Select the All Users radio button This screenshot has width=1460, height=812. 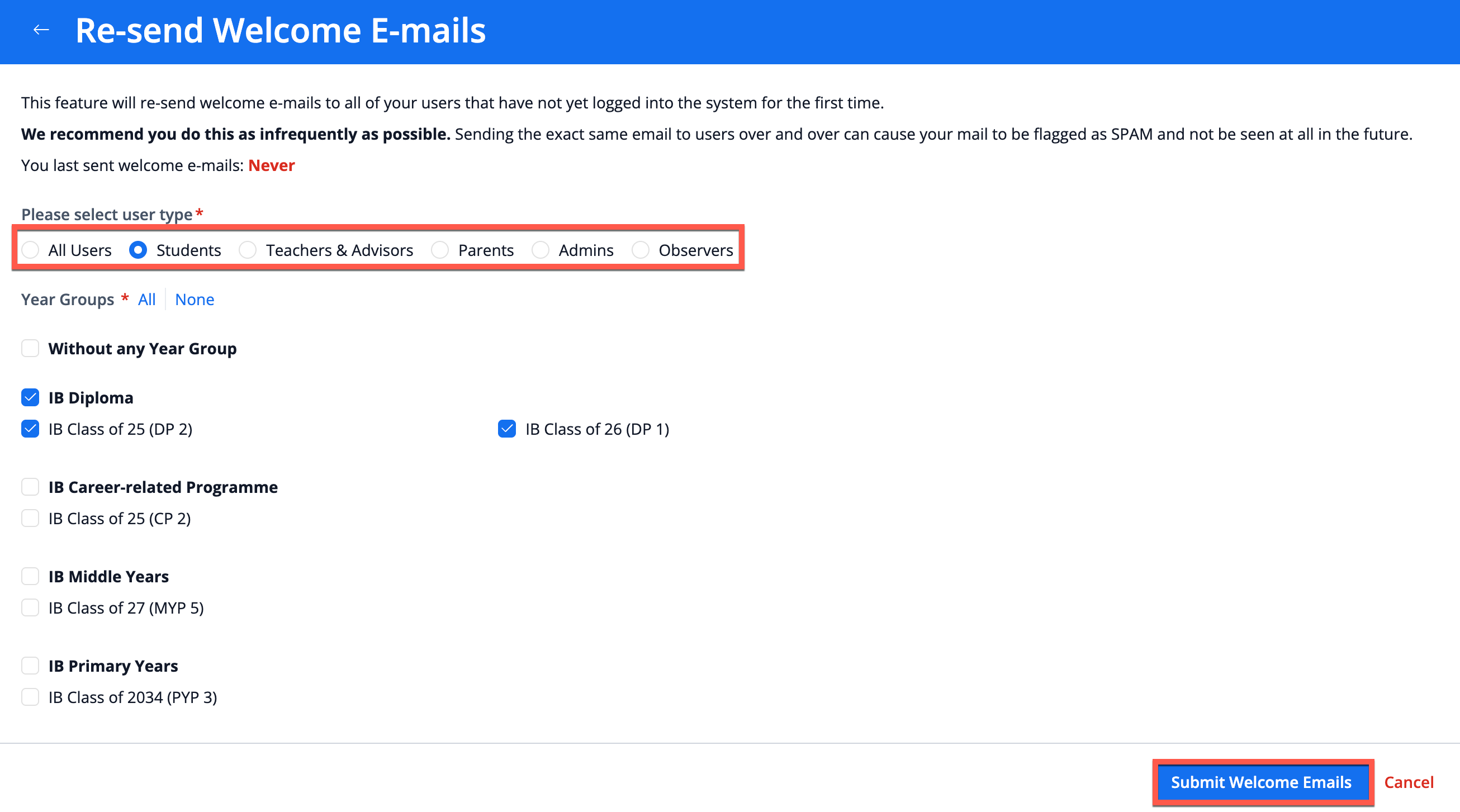[31, 250]
